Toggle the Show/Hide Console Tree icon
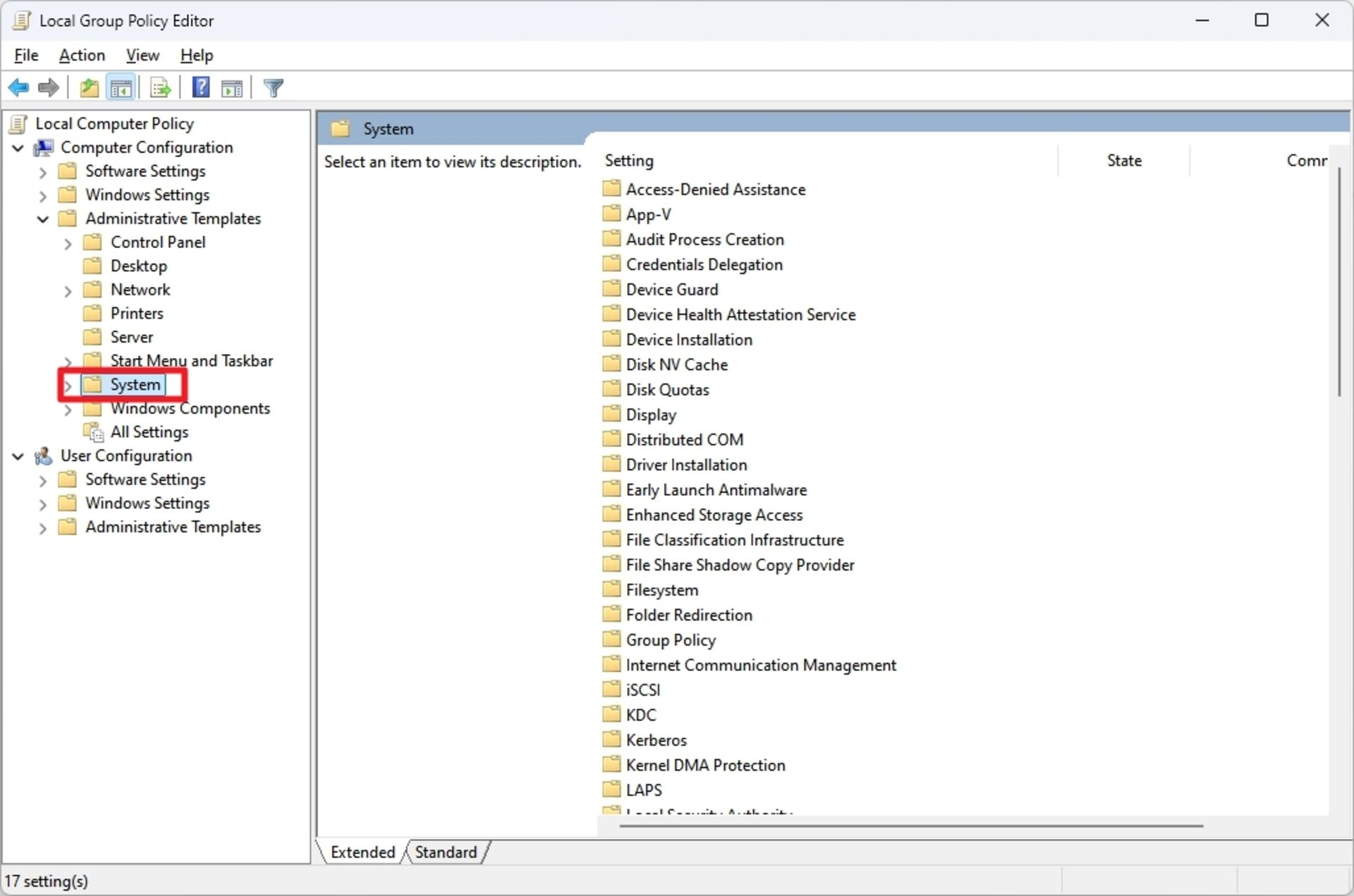Screen dimensions: 1354x896 (x=120, y=87)
